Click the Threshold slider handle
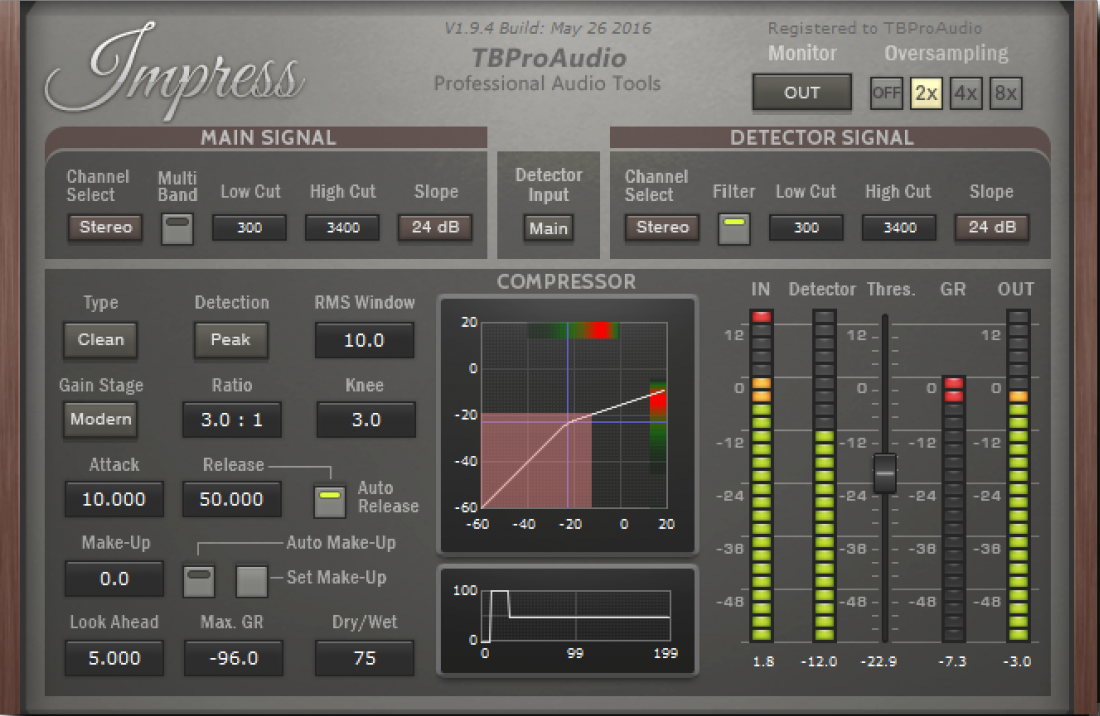This screenshot has width=1100, height=716. click(885, 473)
